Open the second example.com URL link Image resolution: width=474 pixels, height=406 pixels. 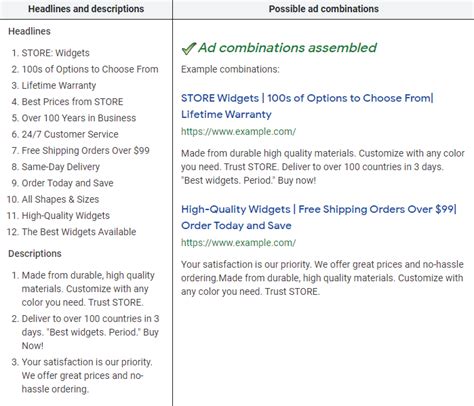(238, 243)
